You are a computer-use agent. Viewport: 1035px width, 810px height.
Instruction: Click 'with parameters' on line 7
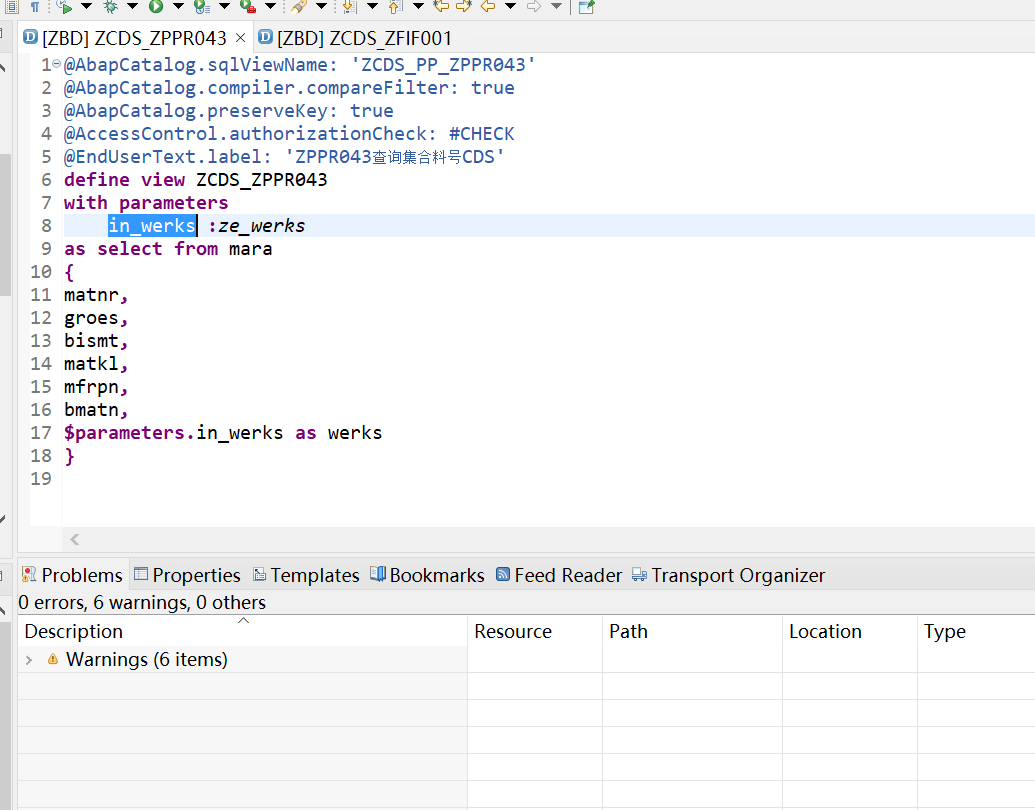146,203
